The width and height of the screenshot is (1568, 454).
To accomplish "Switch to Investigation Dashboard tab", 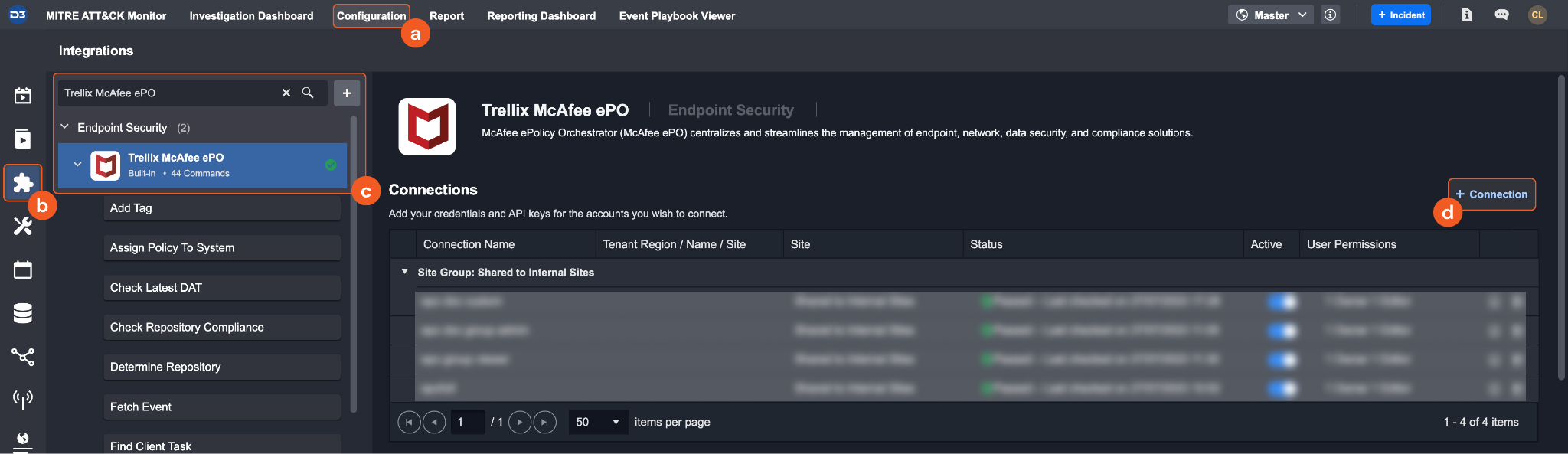I will click(251, 16).
